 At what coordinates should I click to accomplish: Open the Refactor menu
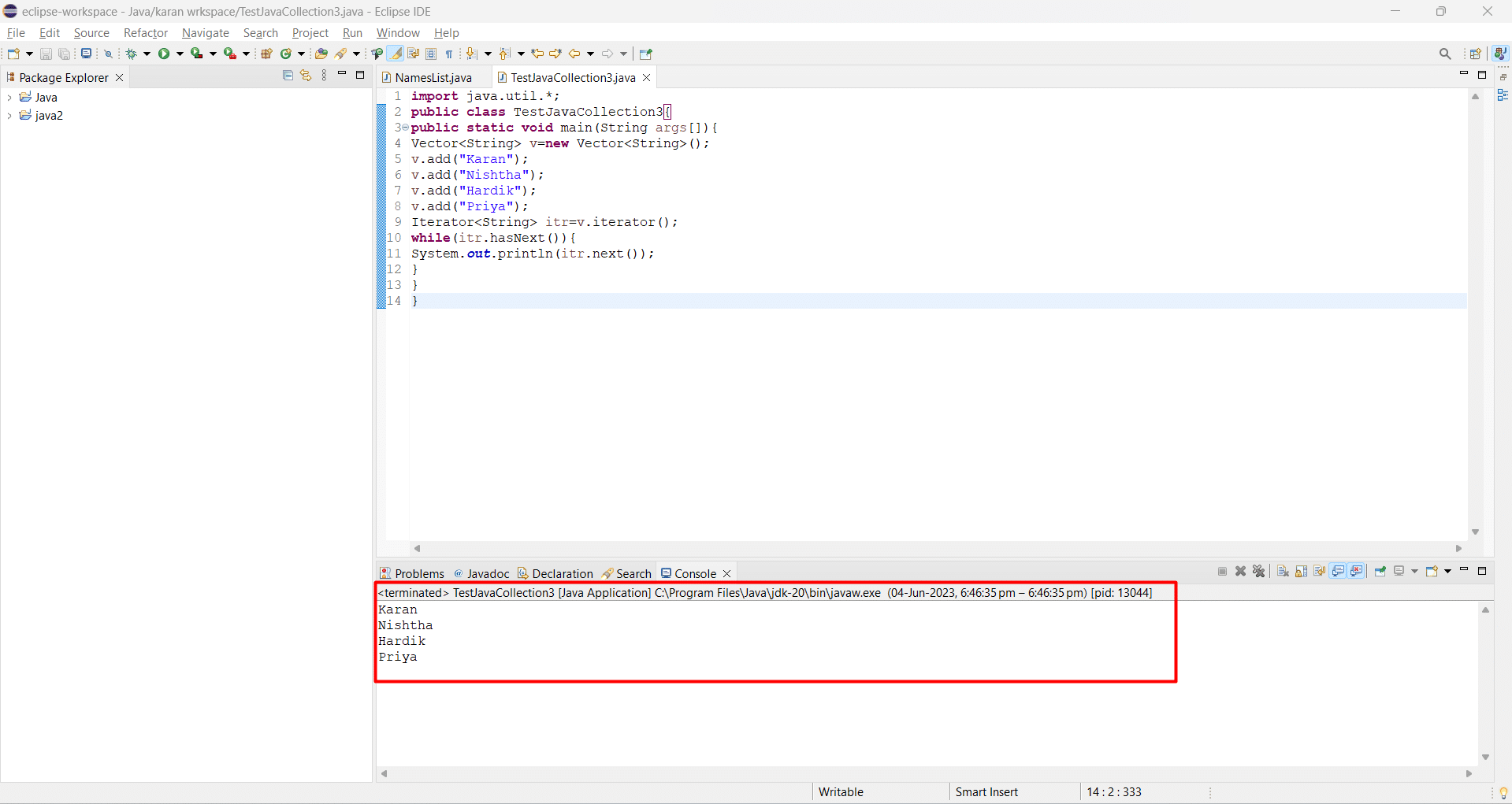[x=146, y=33]
